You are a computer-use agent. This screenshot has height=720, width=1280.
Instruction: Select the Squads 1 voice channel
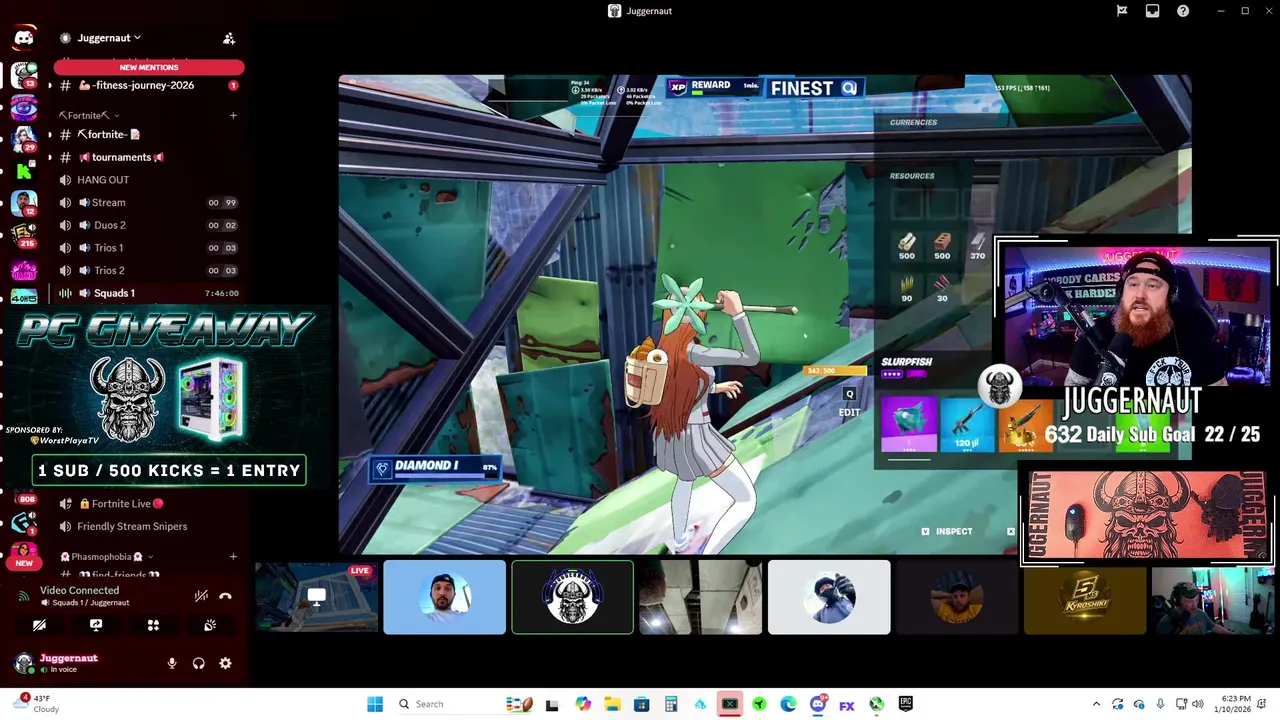tap(148, 293)
